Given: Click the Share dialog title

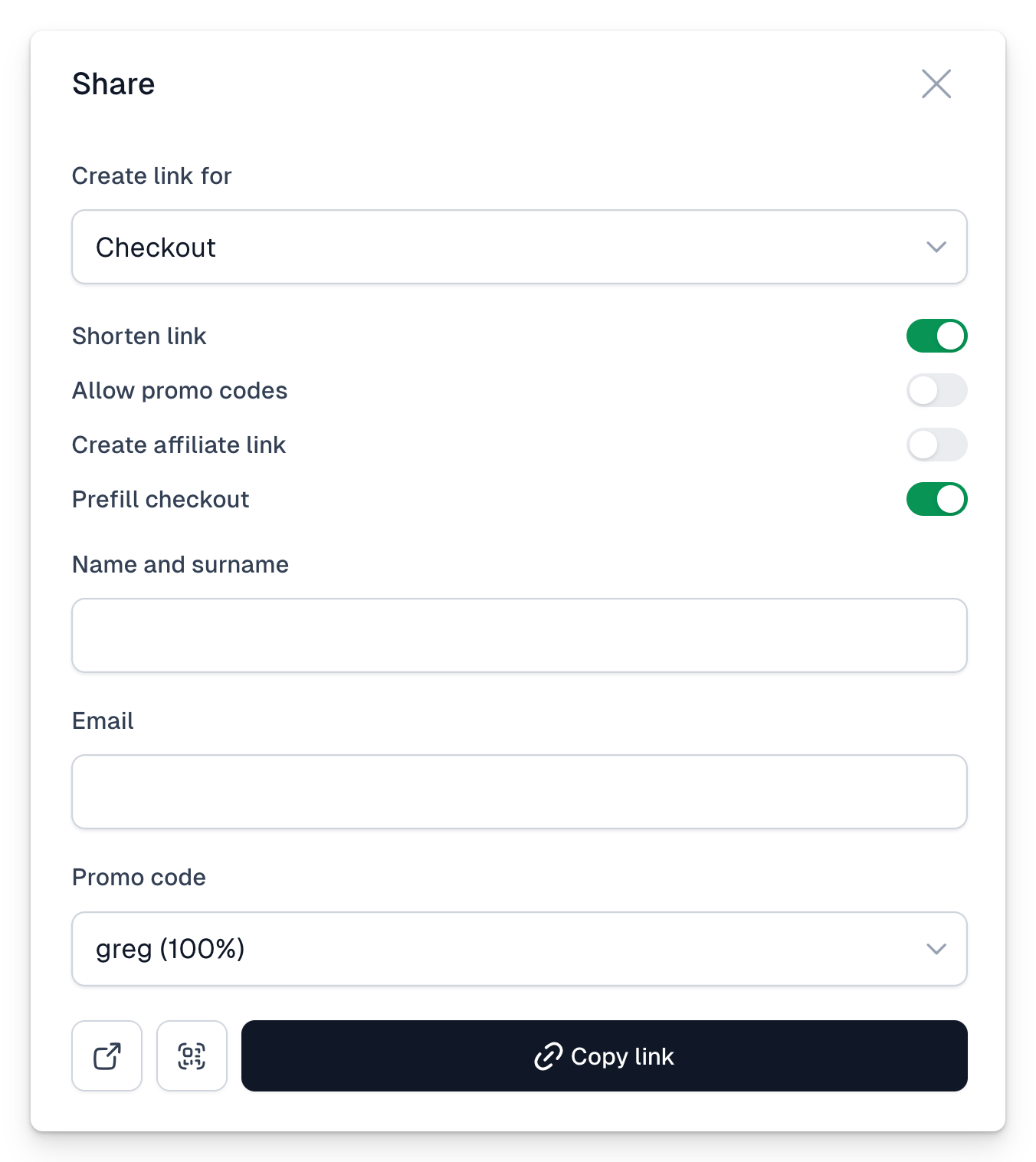Looking at the screenshot, I should tap(113, 84).
